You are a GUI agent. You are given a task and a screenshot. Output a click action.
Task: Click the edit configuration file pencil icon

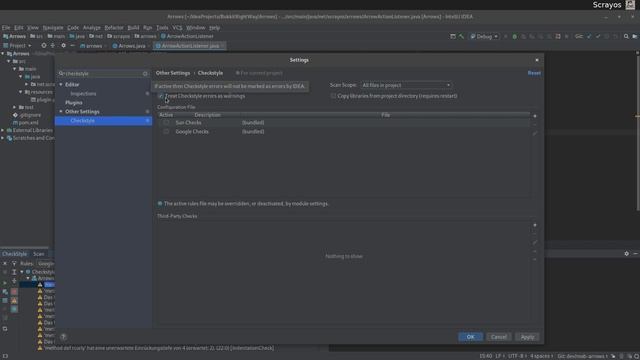click(x=535, y=133)
